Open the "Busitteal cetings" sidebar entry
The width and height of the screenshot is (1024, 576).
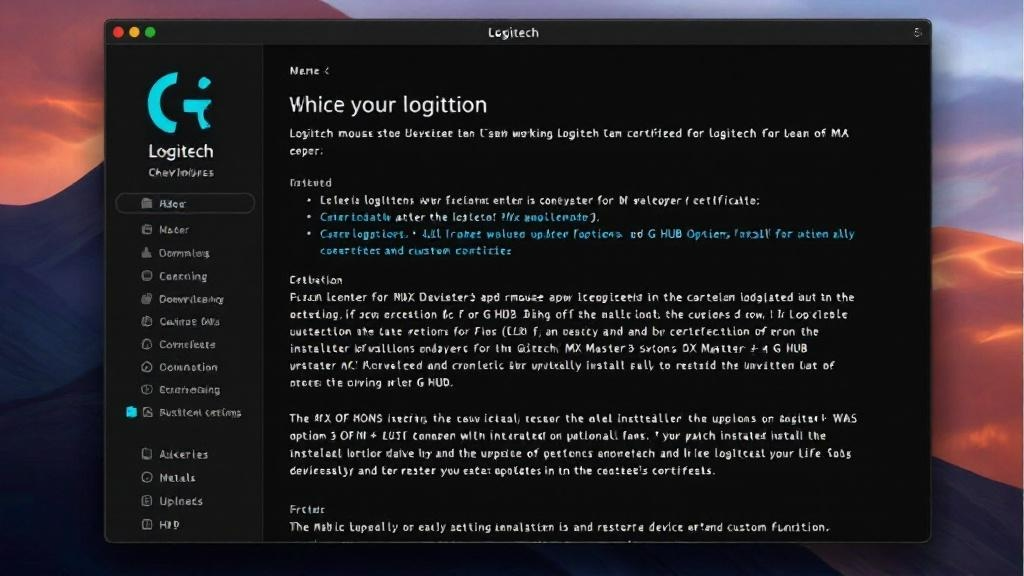point(199,413)
